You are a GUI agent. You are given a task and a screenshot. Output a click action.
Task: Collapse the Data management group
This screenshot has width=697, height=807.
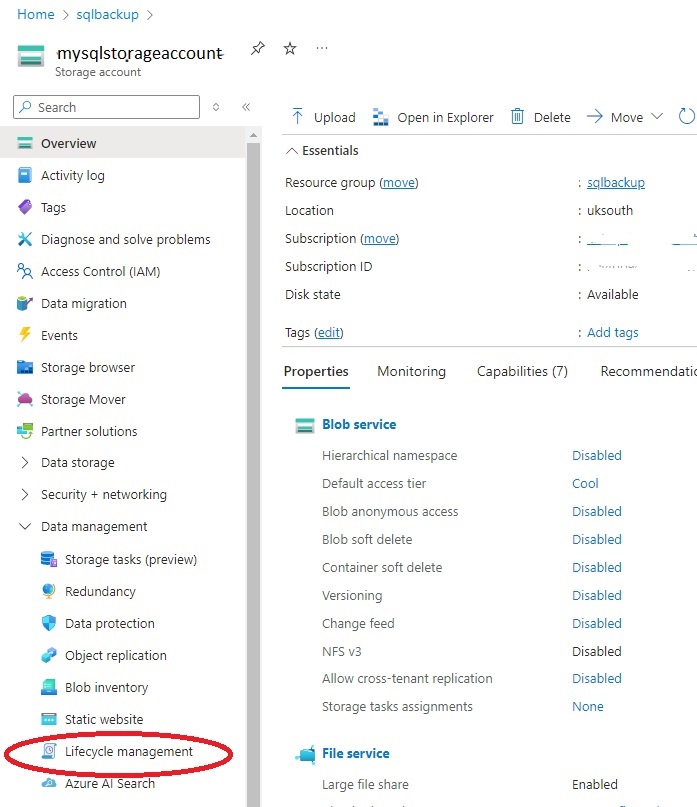(25, 526)
